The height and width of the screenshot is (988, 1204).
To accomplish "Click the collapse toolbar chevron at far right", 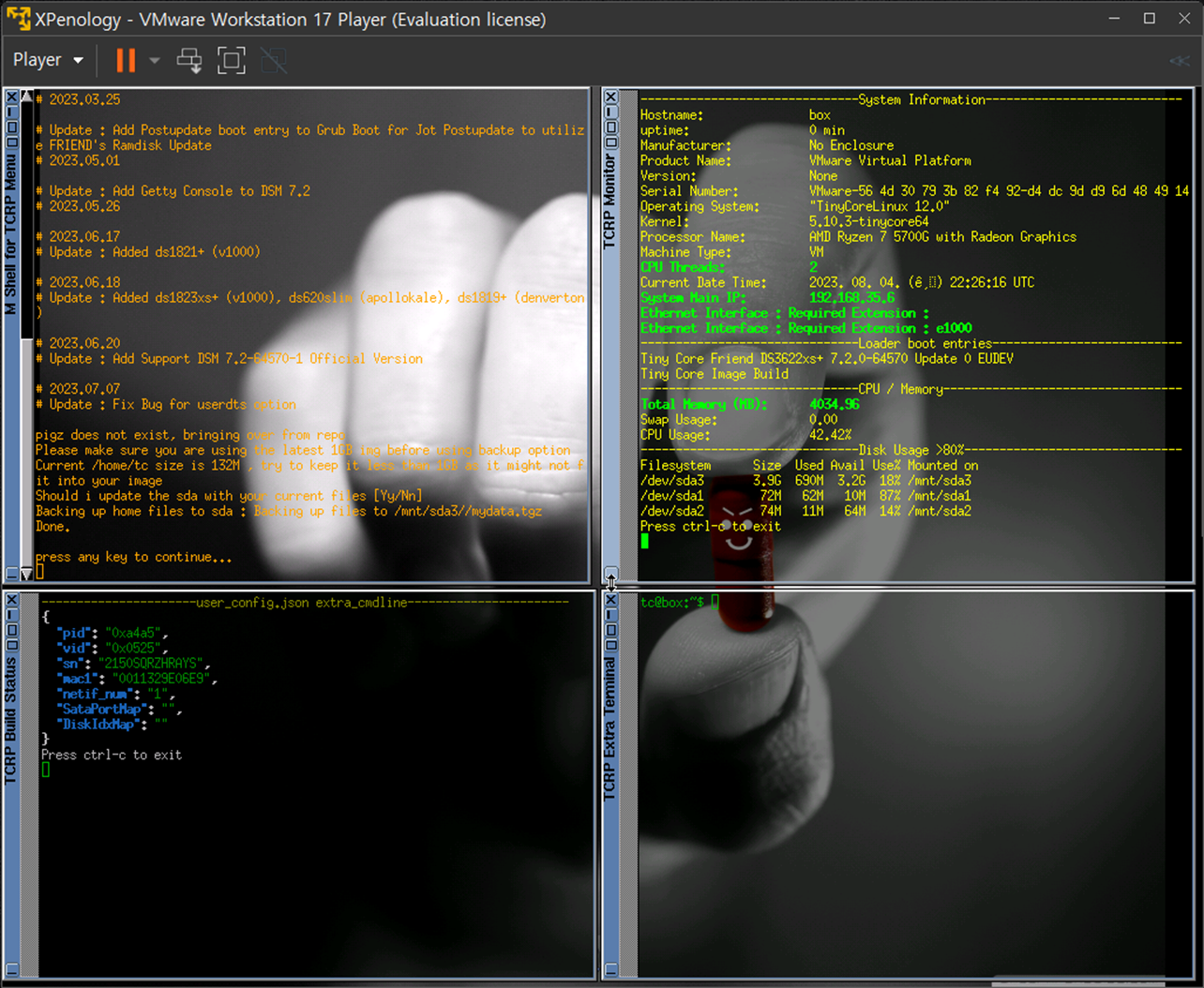I will click(x=1179, y=61).
